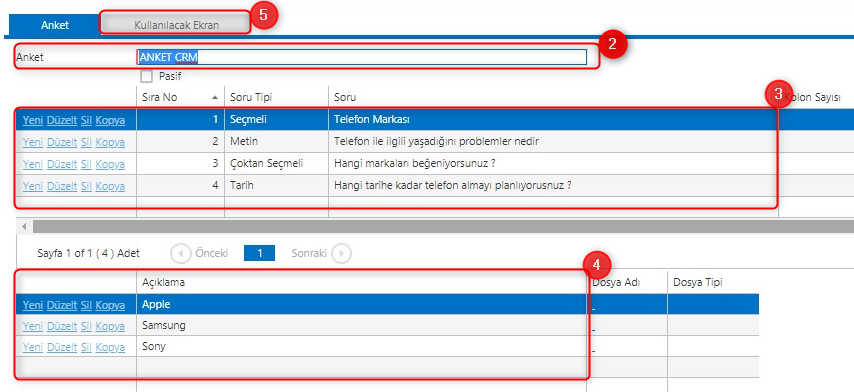Click Kopya in the Apple row
The image size is (854, 392).
pyautogui.click(x=110, y=305)
